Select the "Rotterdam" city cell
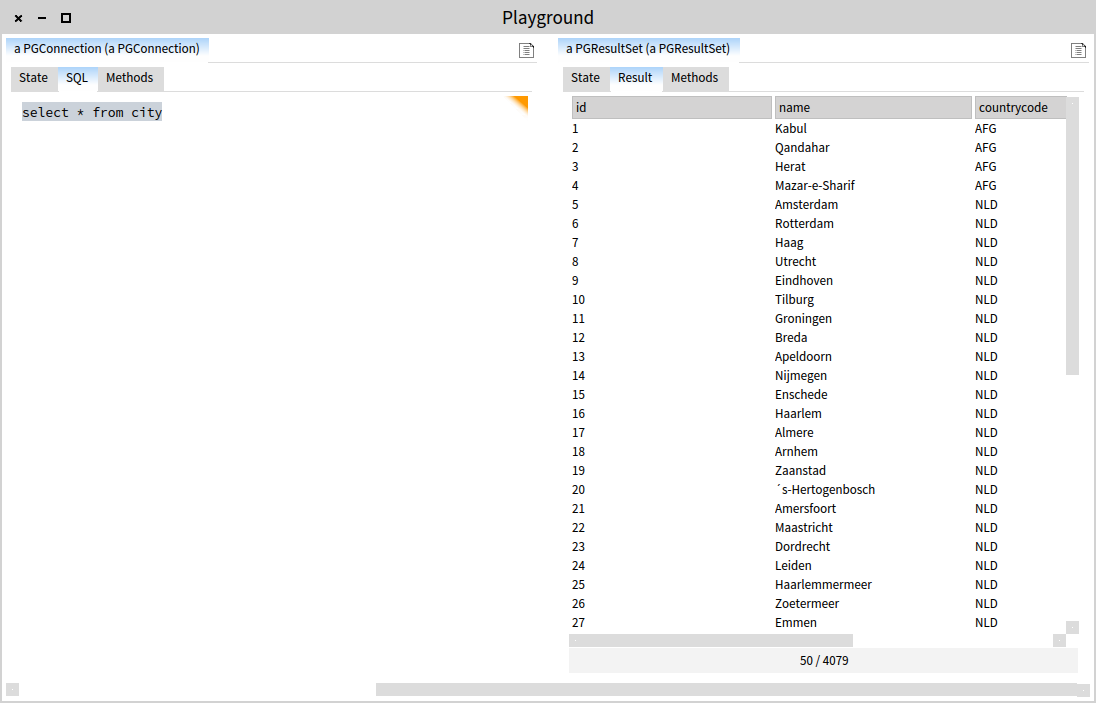 coord(804,224)
